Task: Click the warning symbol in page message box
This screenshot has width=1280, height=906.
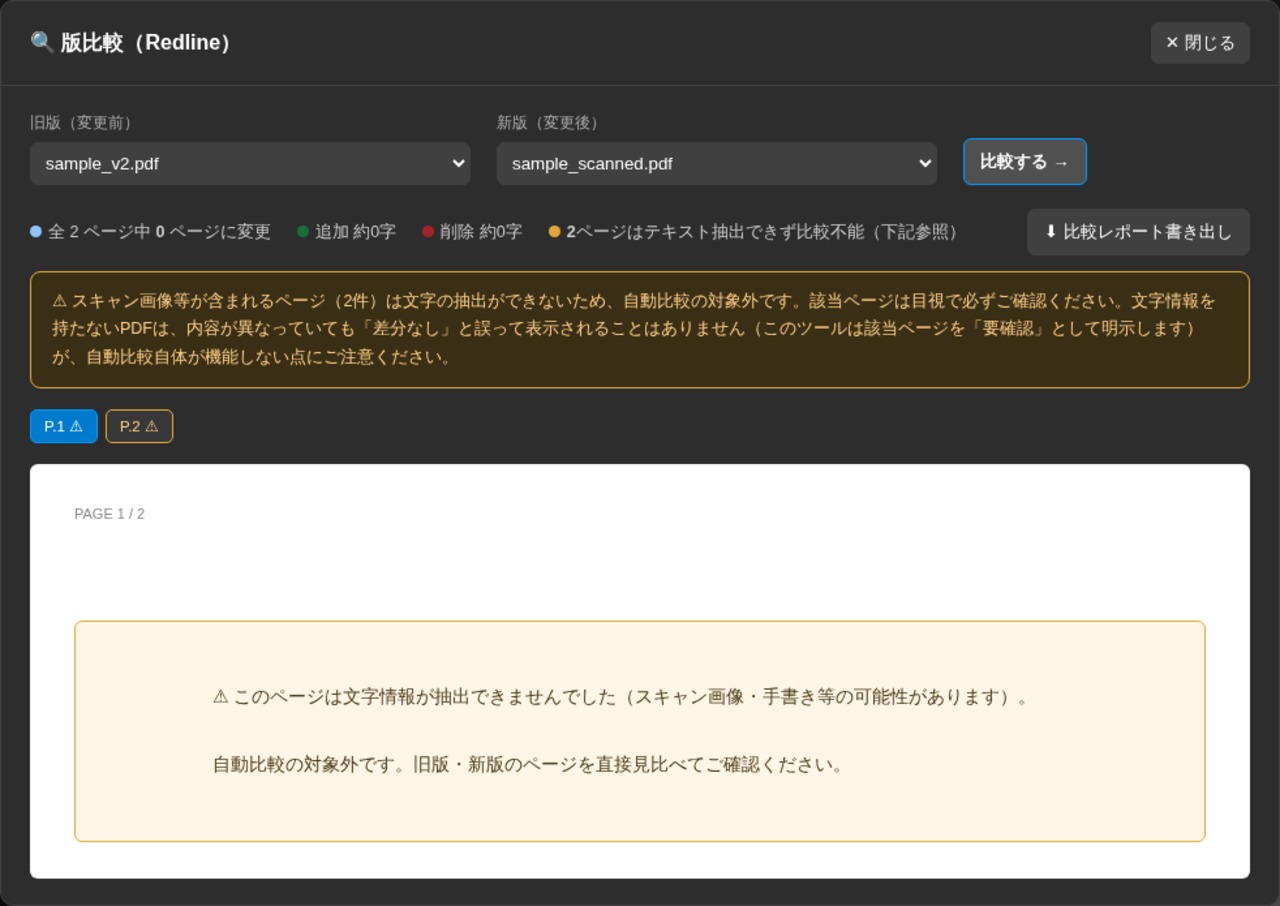Action: (221, 697)
